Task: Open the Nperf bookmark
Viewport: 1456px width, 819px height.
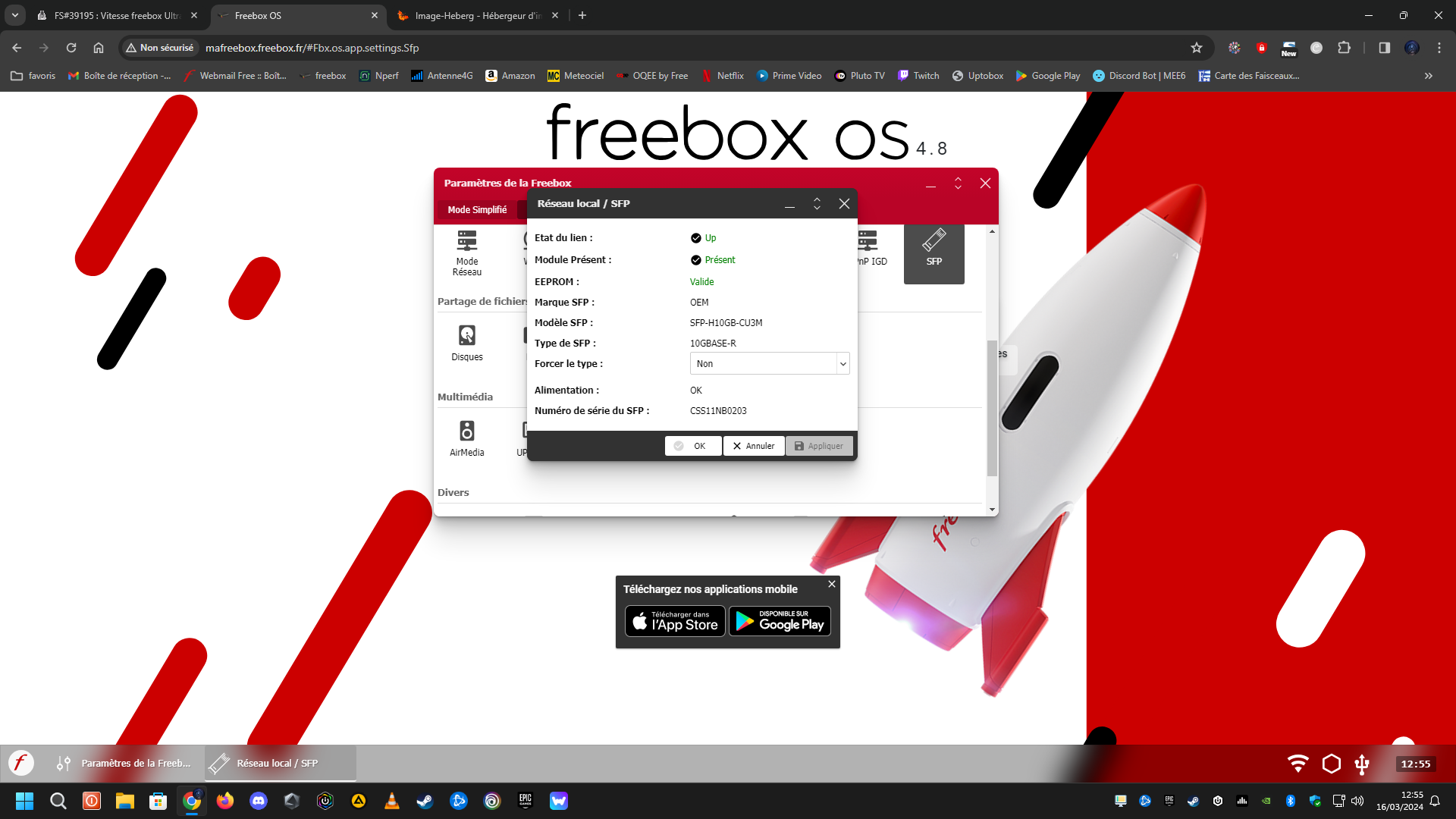Action: tap(379, 76)
